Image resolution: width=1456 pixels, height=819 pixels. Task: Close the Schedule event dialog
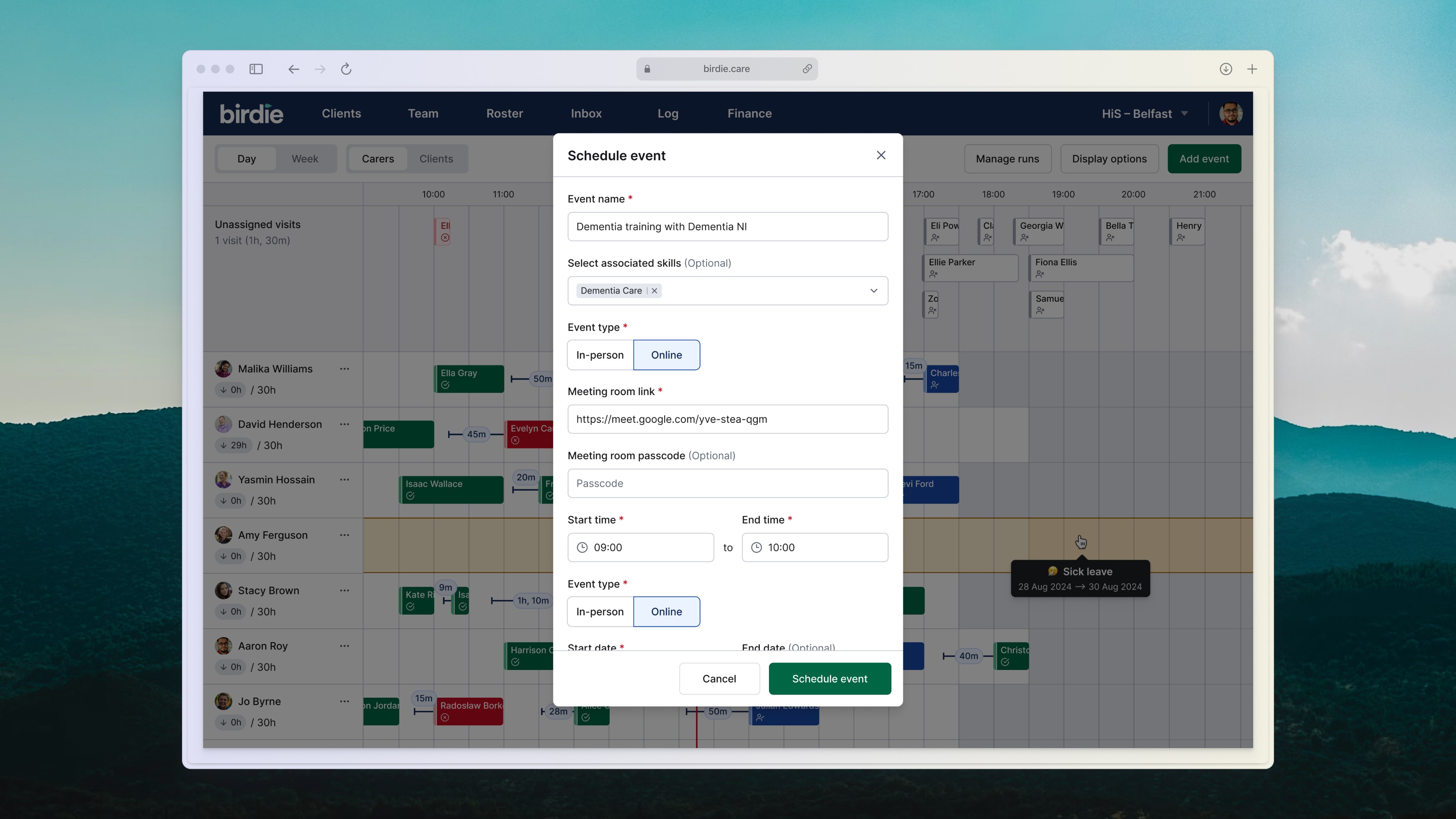(880, 155)
